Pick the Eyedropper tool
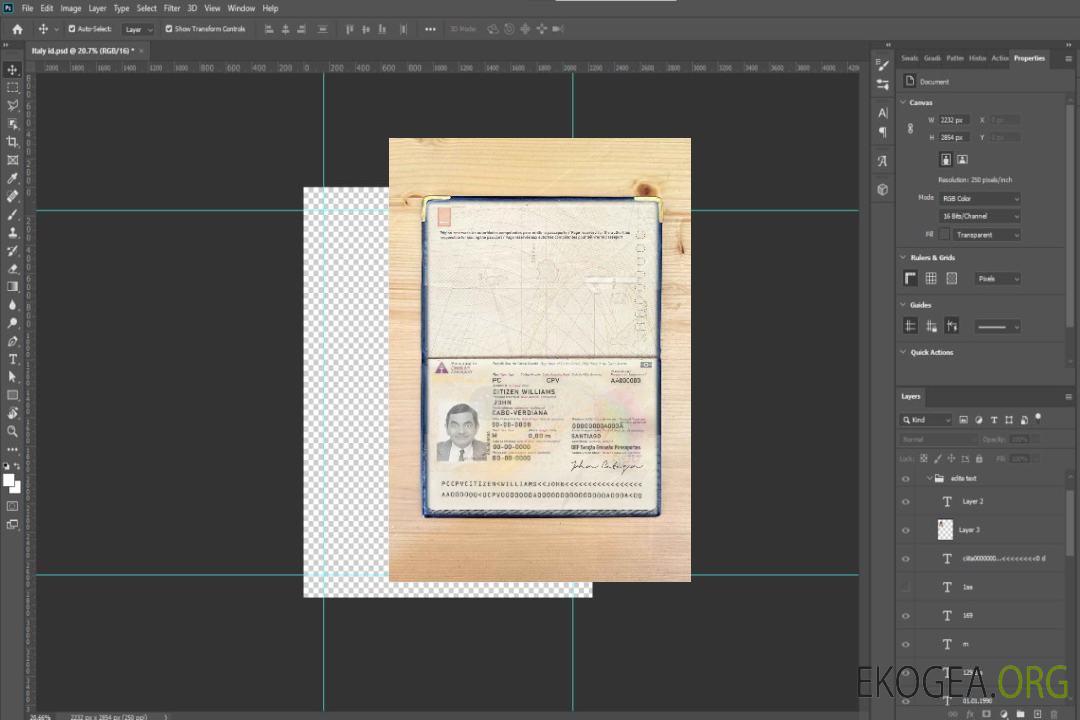1080x720 pixels. pos(13,178)
